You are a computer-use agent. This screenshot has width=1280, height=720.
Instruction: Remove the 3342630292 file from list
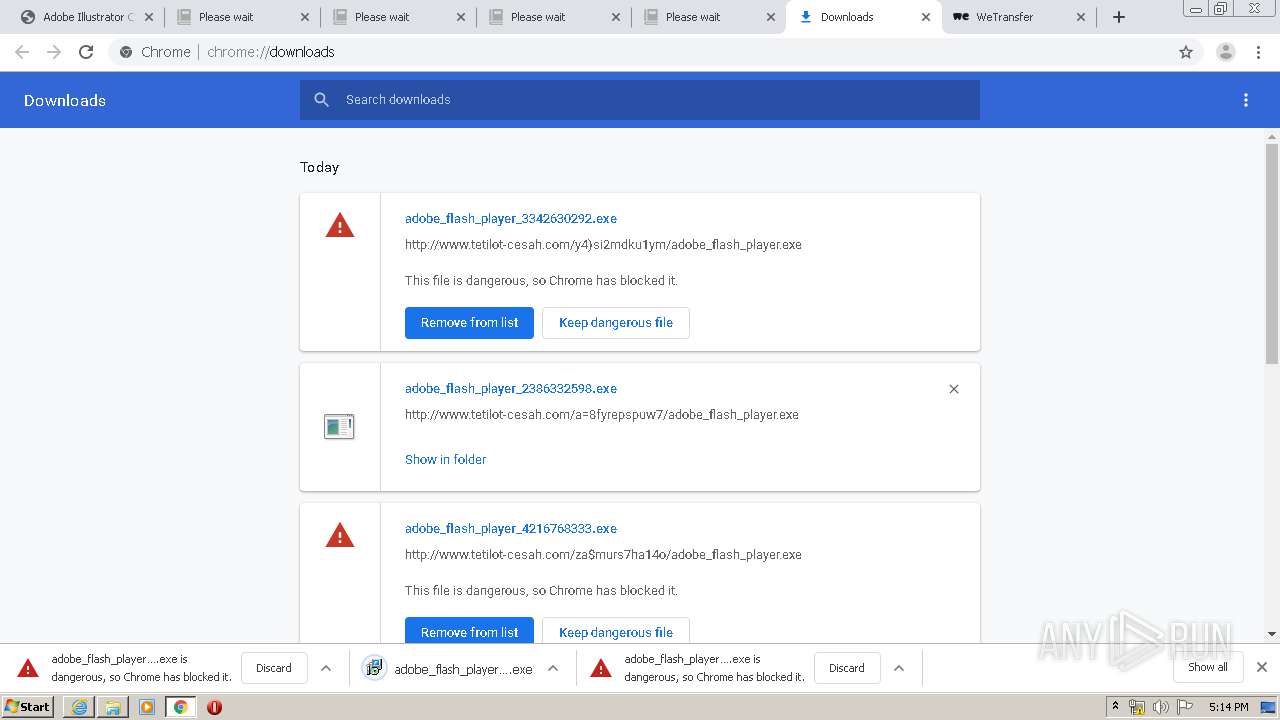click(469, 323)
